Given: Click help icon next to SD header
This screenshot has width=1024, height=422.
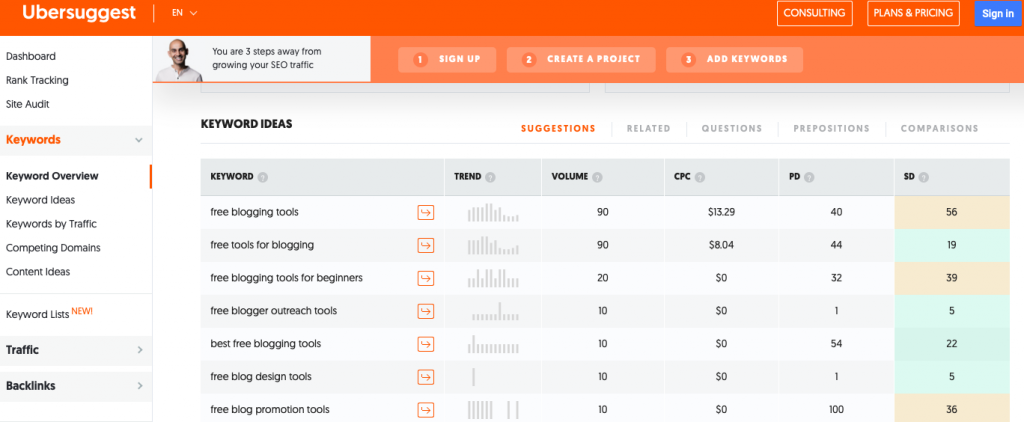Looking at the screenshot, I should click(x=924, y=177).
